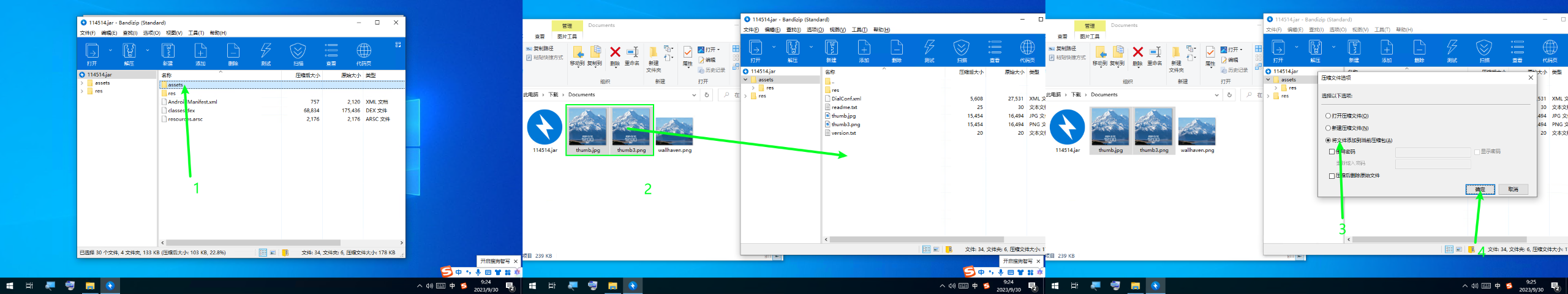The image size is (1568, 294).
Task: Select the 打开压缩文件(O) radio option
Action: pyautogui.click(x=1328, y=116)
